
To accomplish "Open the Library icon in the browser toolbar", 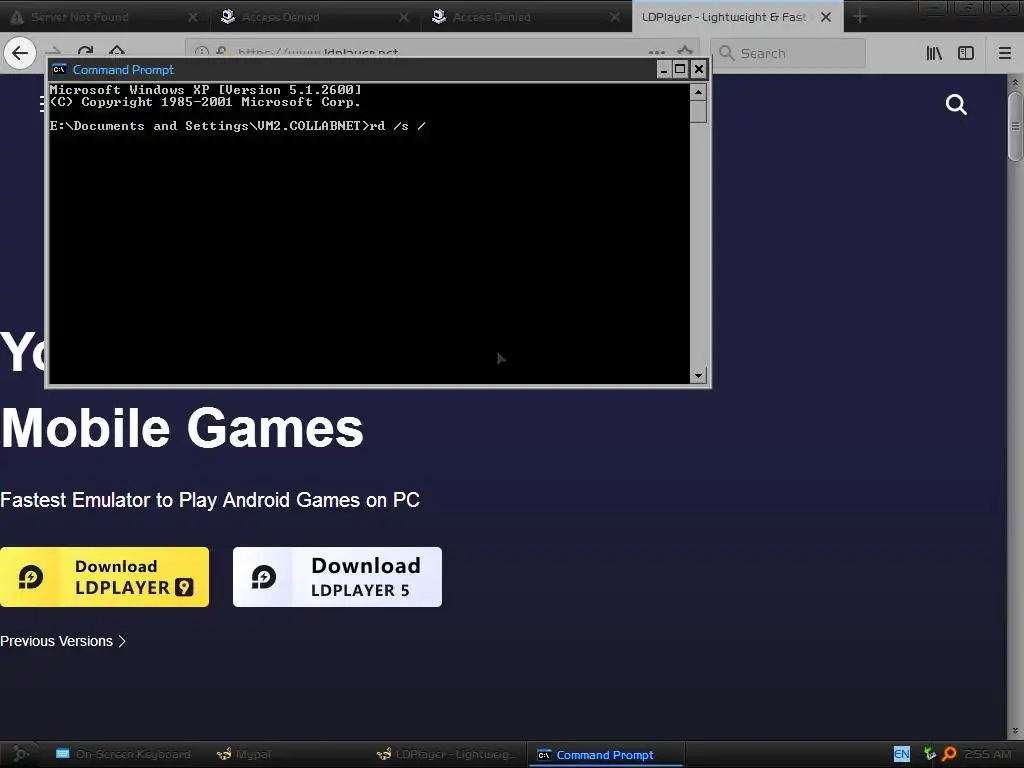I will point(934,53).
